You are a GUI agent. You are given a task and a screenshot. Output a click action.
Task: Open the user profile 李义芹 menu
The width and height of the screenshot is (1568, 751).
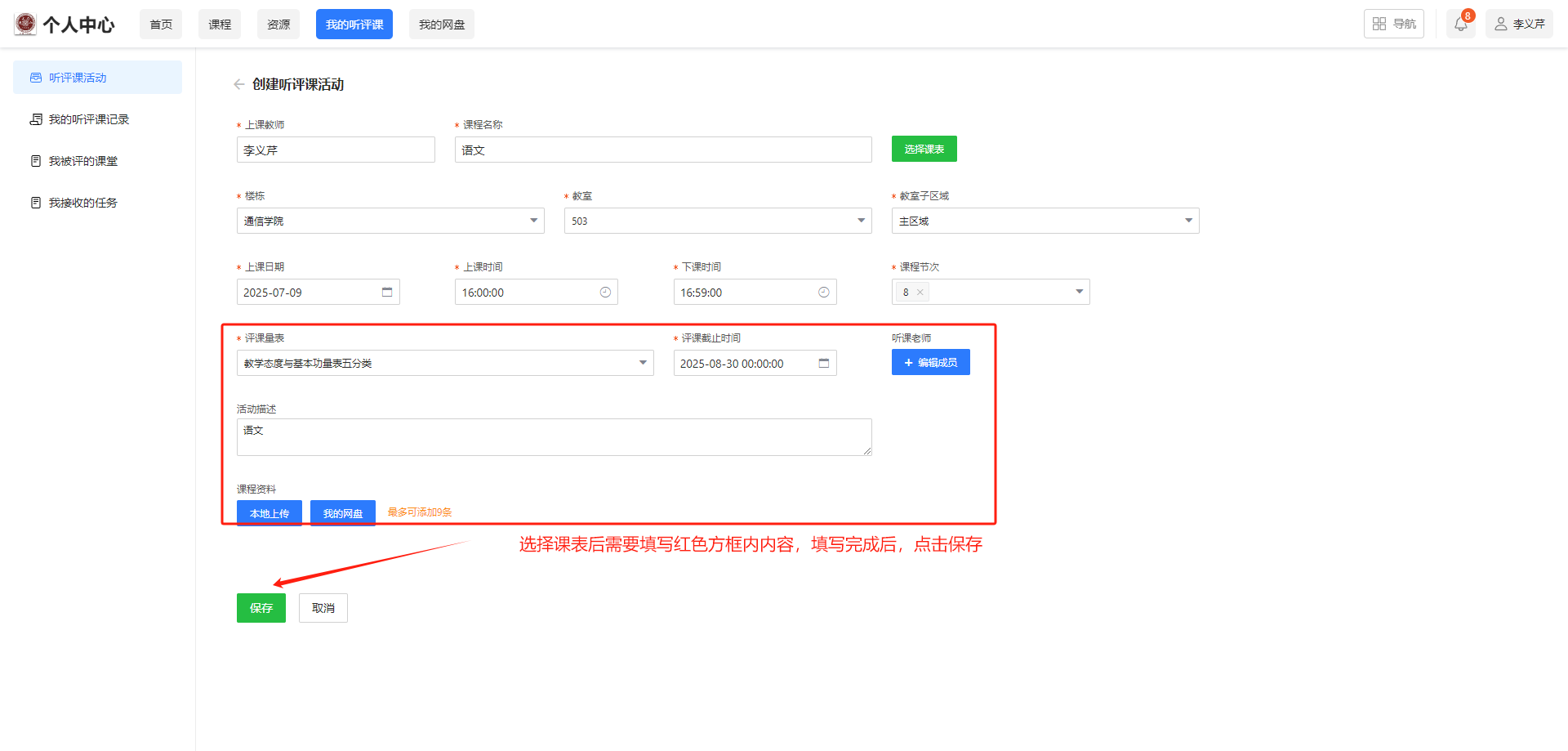tap(1519, 25)
